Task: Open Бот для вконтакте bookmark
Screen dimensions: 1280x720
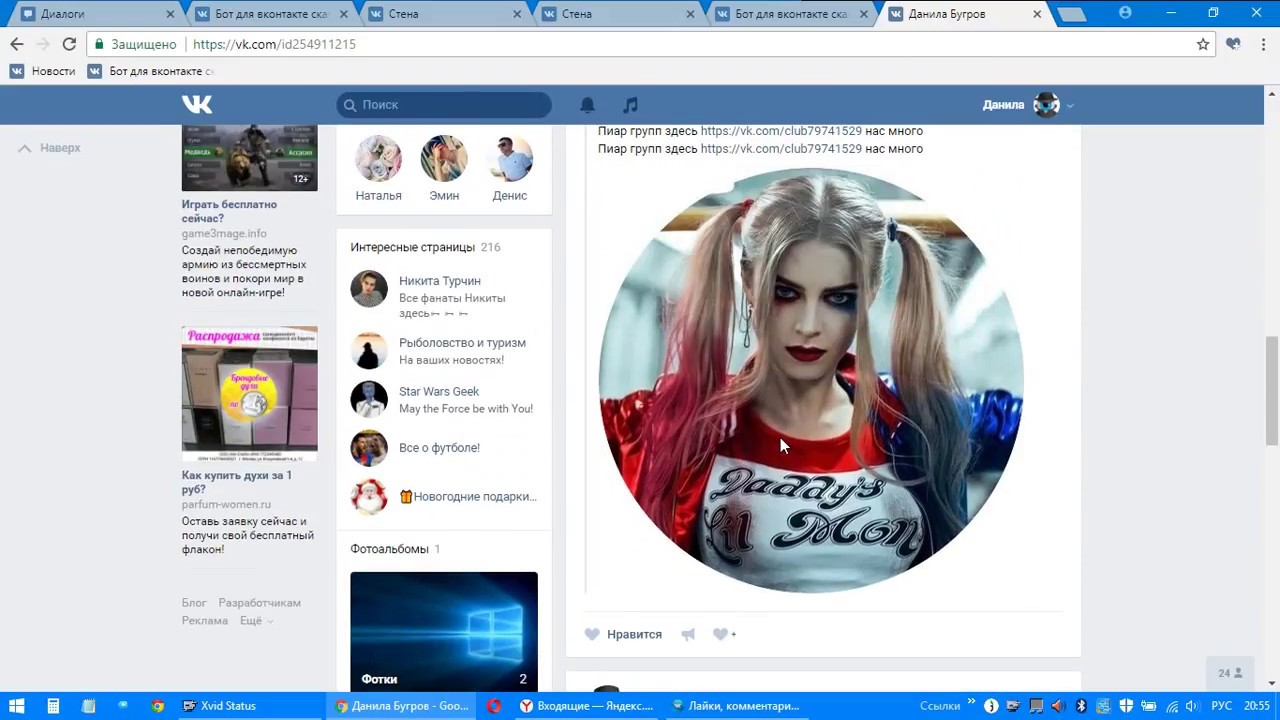Action: tap(151, 71)
